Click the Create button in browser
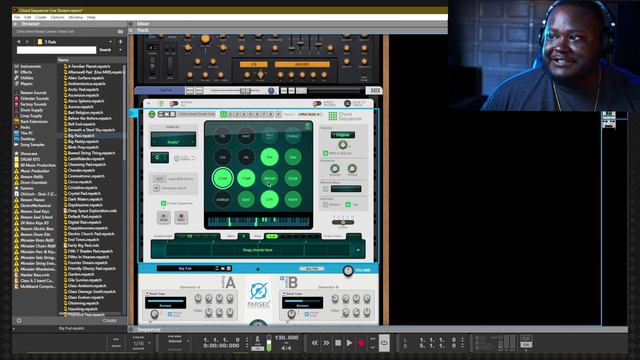Viewport: 640px width, 360px height. click(109, 321)
